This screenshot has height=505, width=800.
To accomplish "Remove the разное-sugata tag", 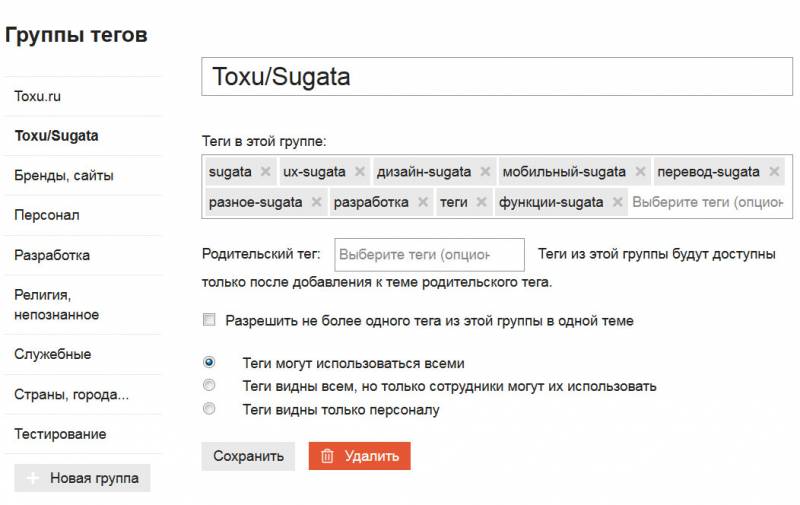I will (x=316, y=202).
